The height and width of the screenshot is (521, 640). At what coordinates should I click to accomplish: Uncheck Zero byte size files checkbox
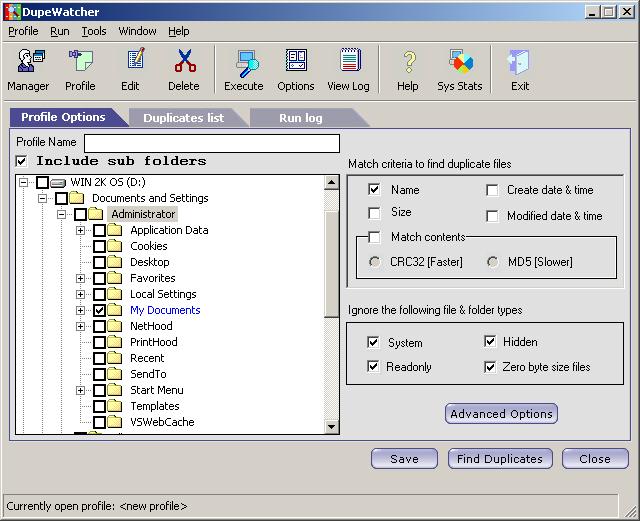pos(490,367)
